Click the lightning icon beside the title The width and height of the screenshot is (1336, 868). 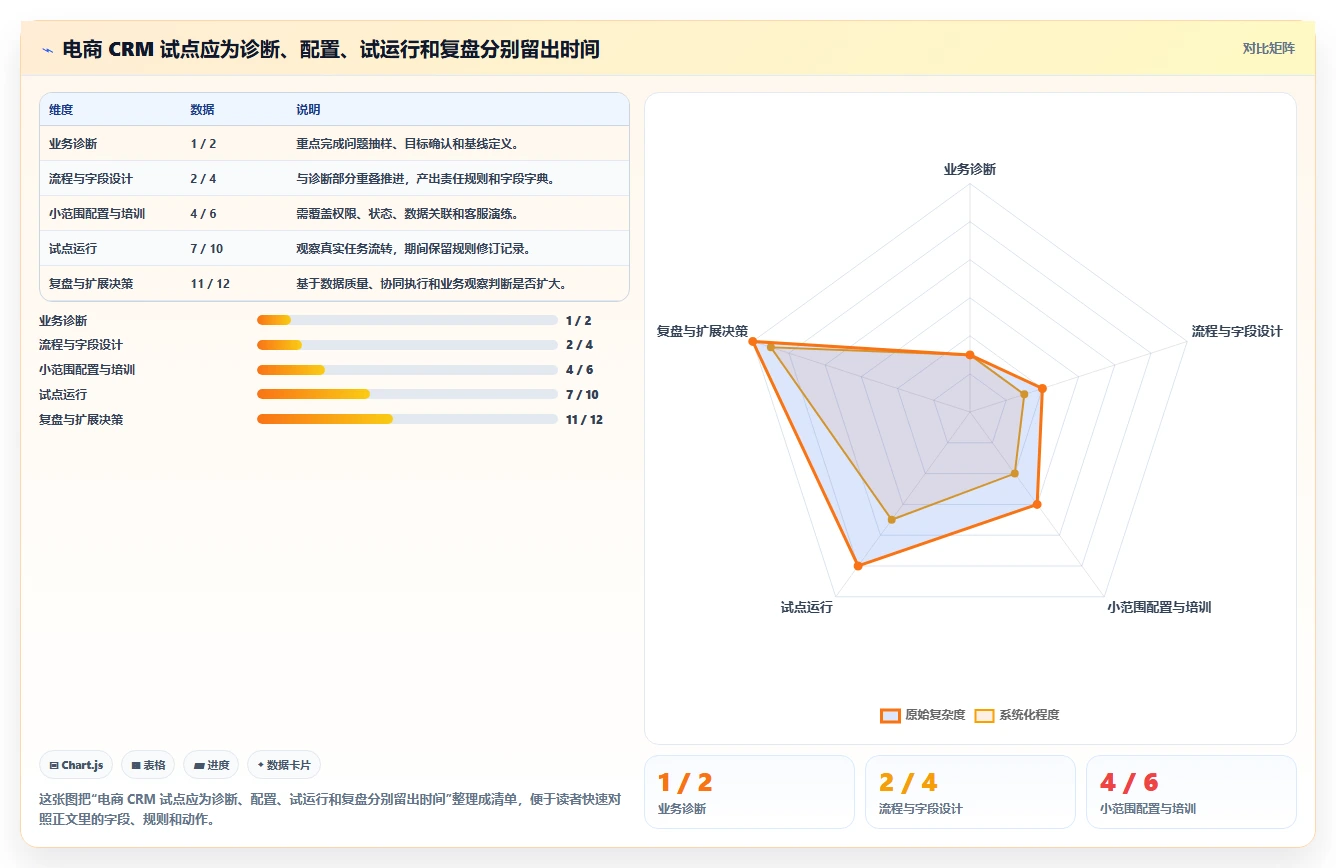click(47, 49)
